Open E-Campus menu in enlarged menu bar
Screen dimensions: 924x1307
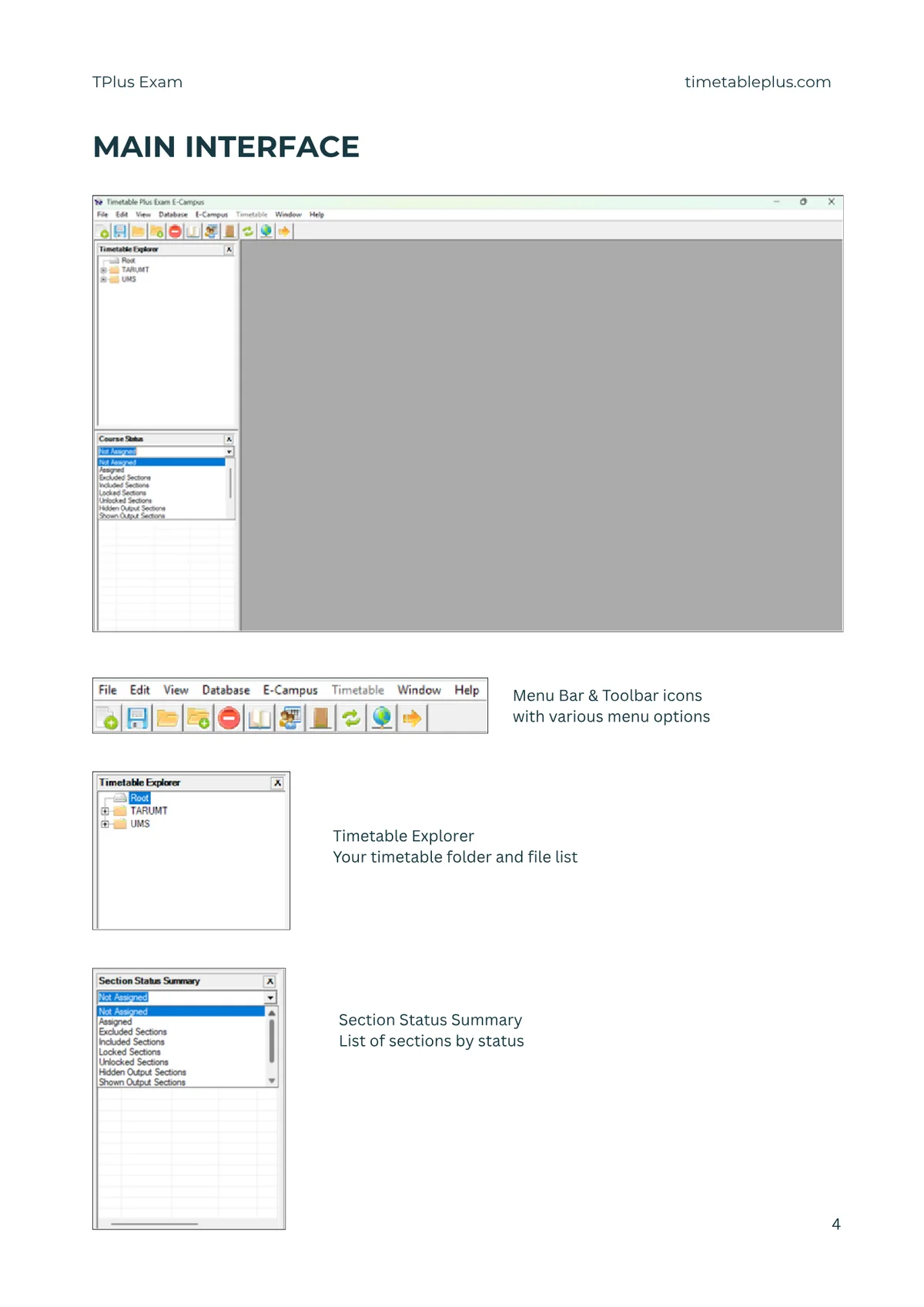click(290, 690)
